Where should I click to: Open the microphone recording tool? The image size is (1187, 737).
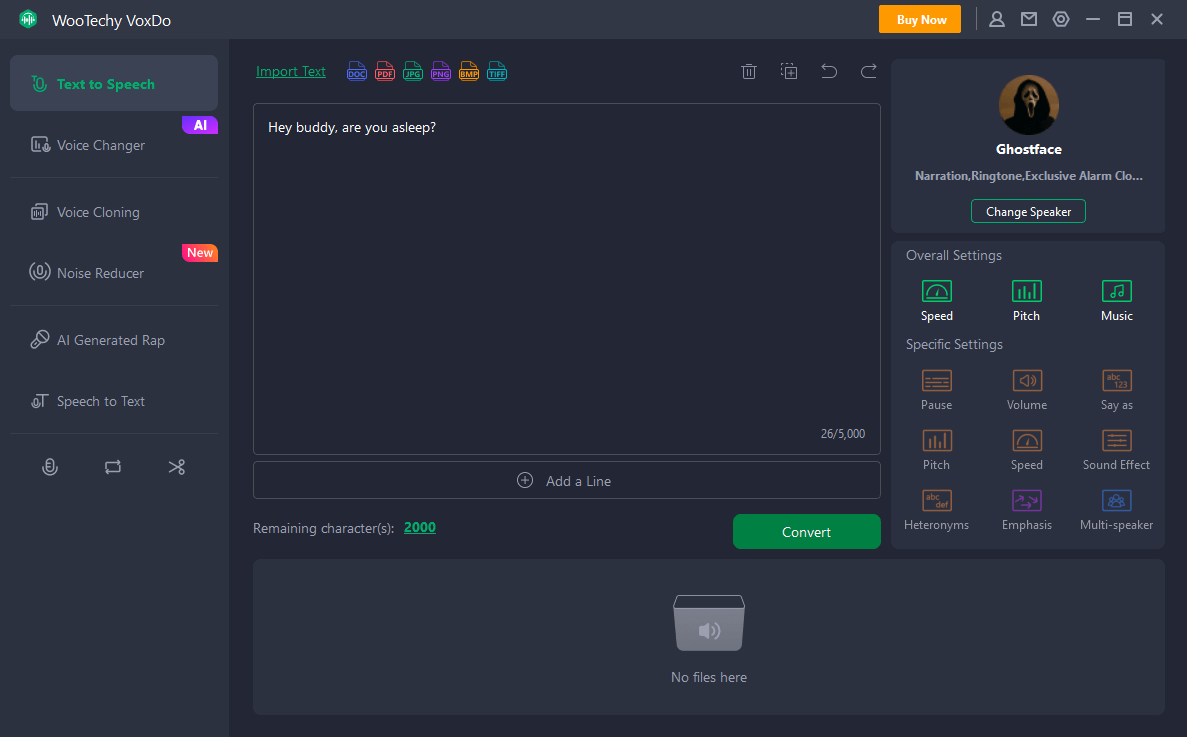point(49,467)
